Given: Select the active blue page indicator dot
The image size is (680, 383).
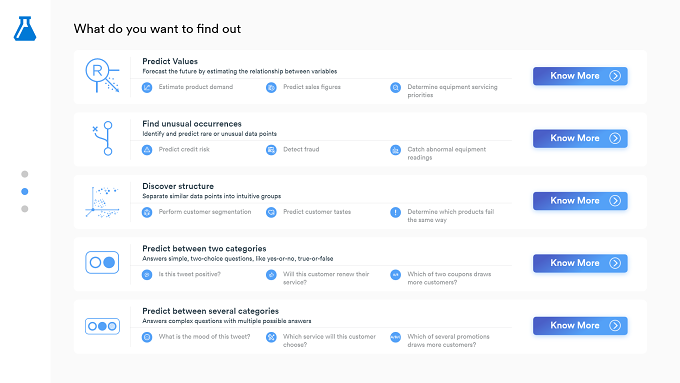Looking at the screenshot, I should pos(25,191).
